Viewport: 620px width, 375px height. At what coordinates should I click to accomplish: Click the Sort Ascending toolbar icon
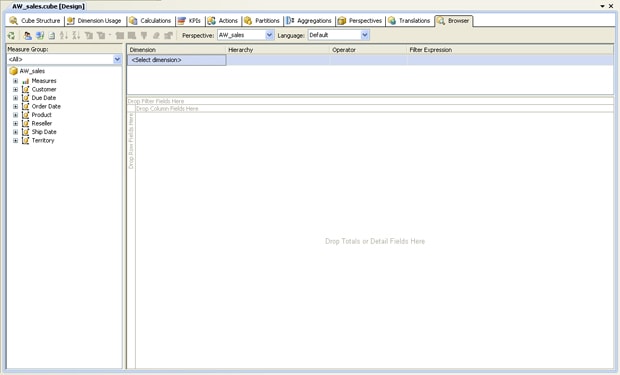point(64,36)
